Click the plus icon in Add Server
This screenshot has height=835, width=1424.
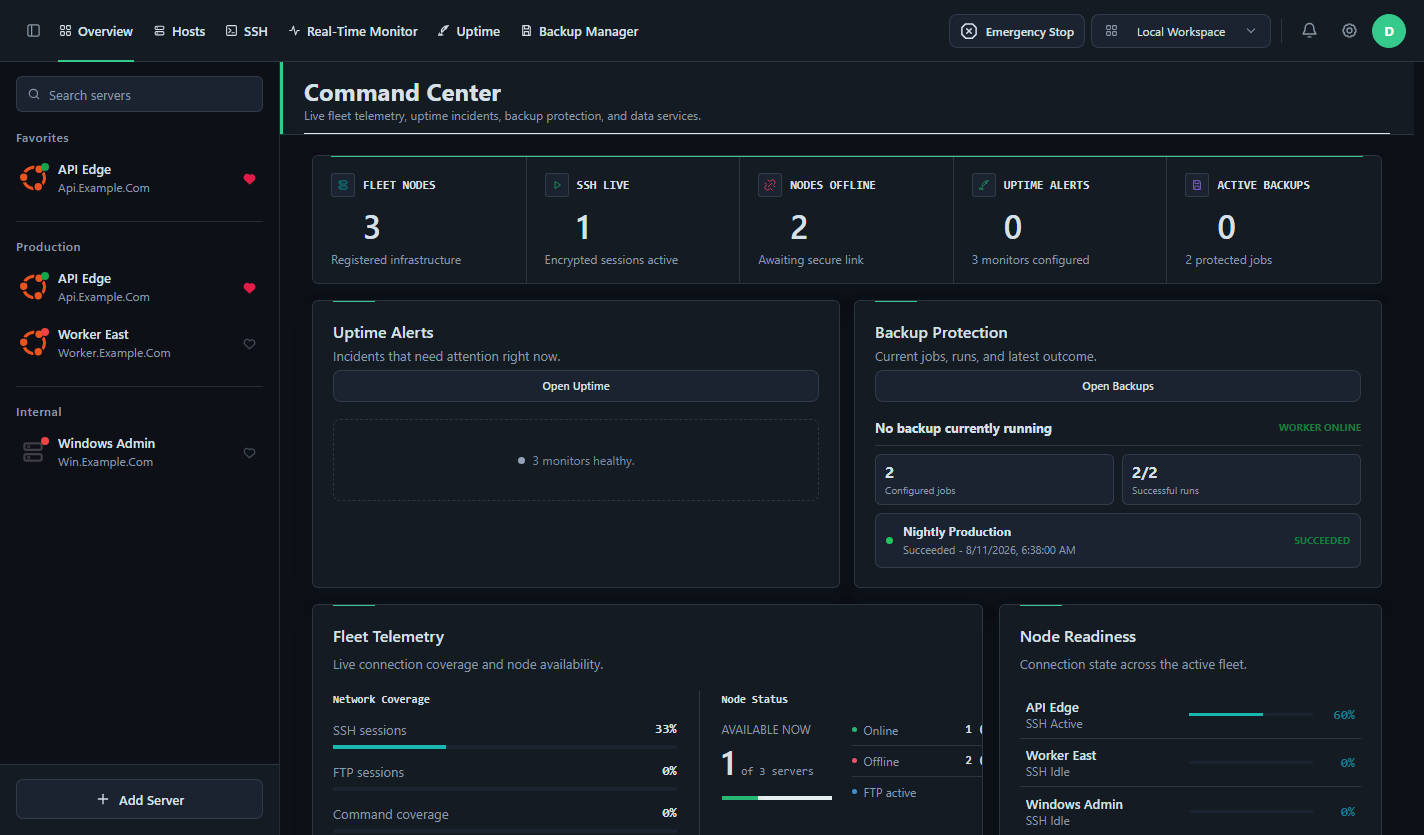tap(103, 799)
